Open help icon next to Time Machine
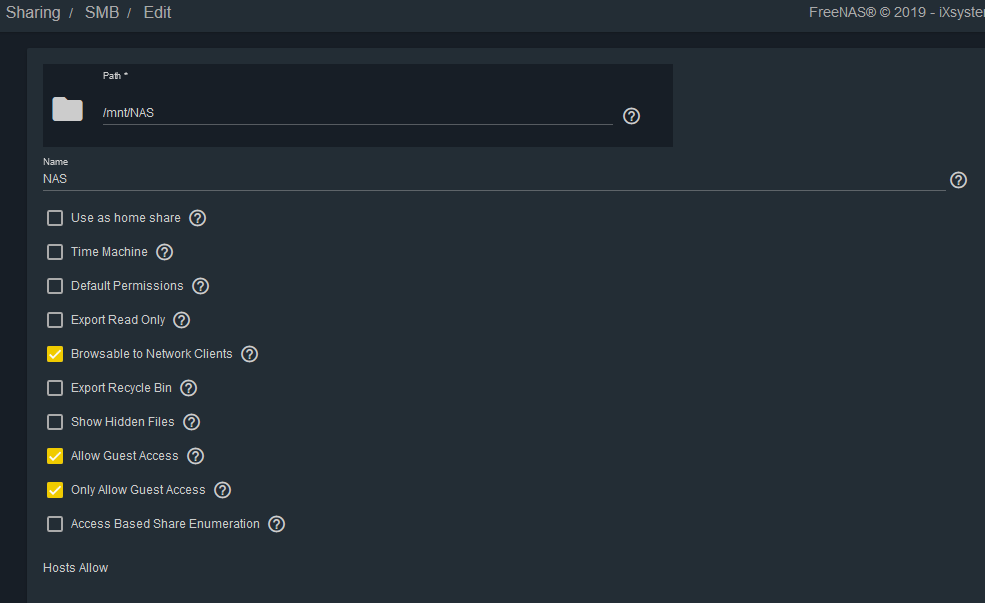985x603 pixels. [165, 252]
